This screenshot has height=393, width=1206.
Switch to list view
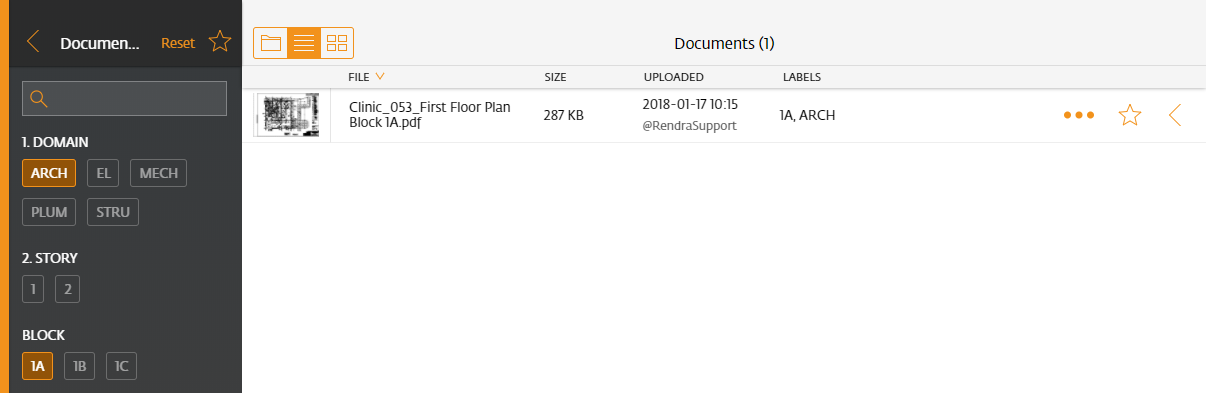304,43
